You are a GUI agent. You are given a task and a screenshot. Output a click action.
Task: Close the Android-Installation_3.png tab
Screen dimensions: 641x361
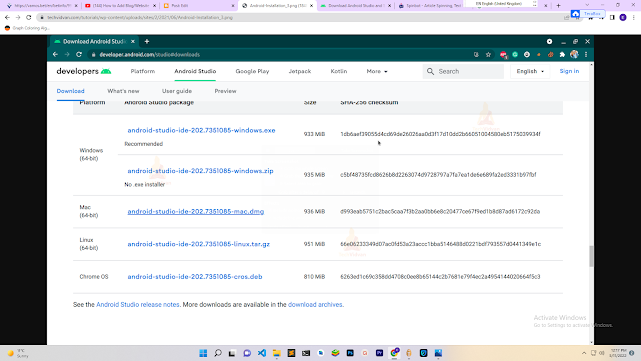(x=312, y=6)
